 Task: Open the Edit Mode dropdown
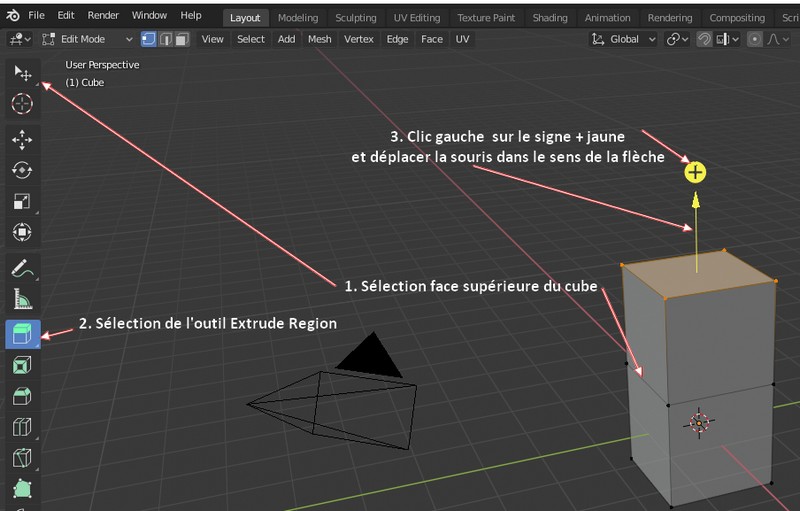[x=87, y=39]
